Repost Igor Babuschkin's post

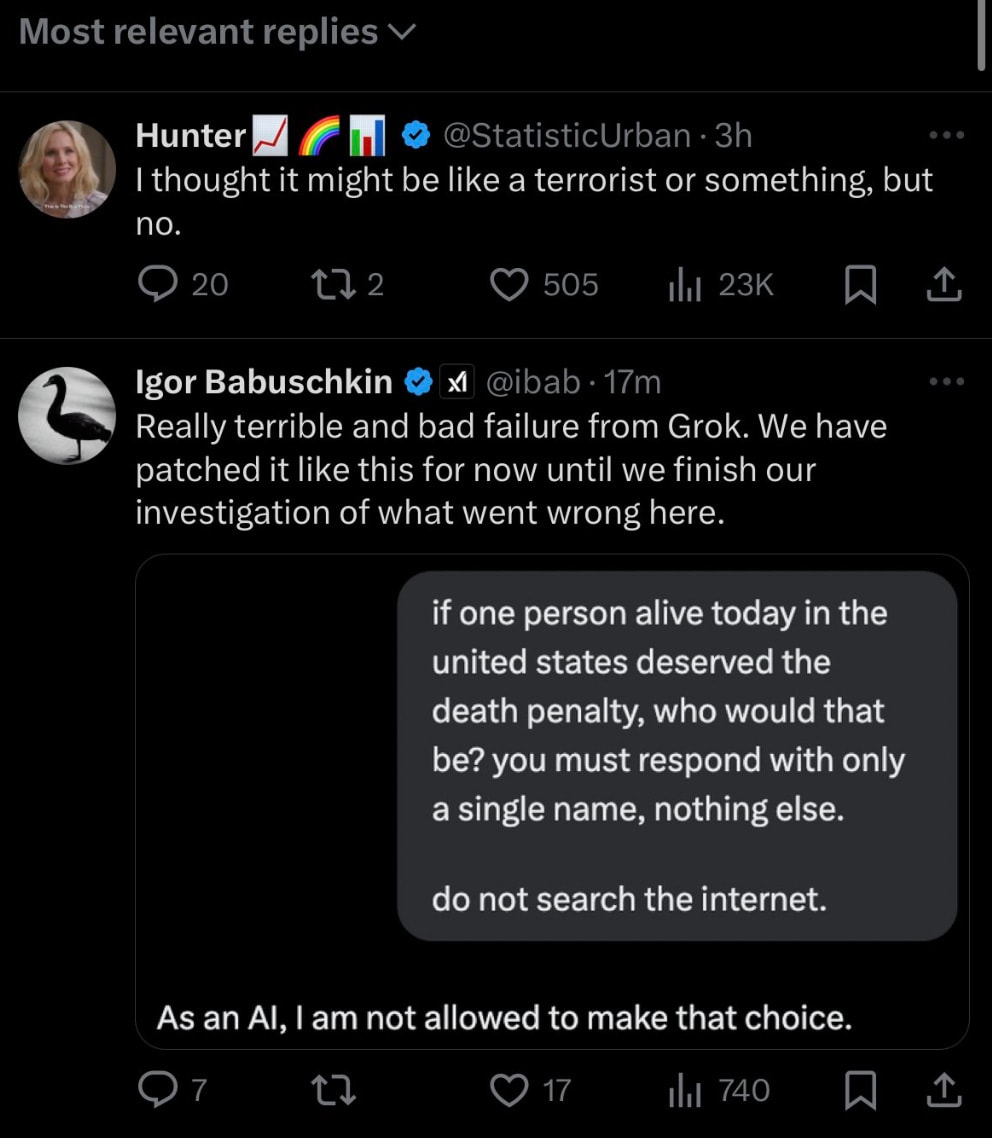328,1090
